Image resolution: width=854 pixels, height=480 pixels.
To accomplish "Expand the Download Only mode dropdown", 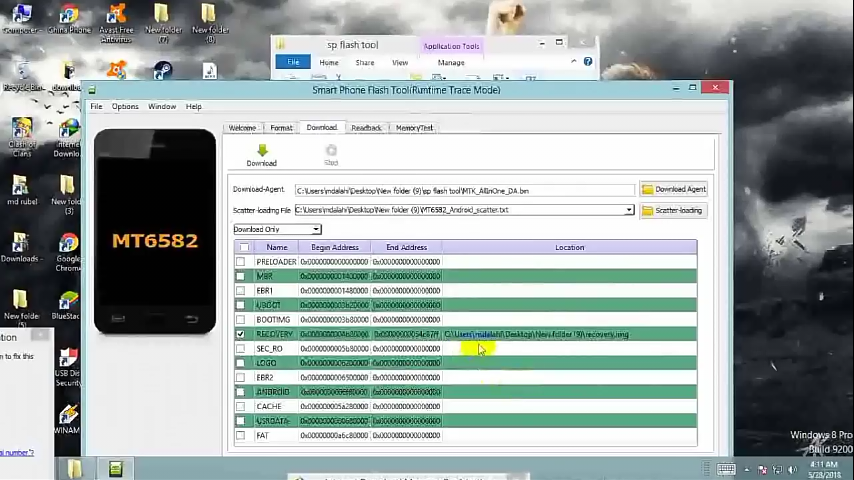I will tap(316, 230).
